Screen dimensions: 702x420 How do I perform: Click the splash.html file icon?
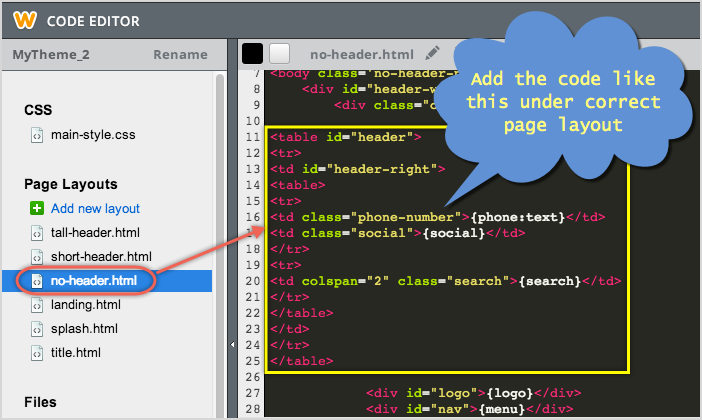pos(37,328)
